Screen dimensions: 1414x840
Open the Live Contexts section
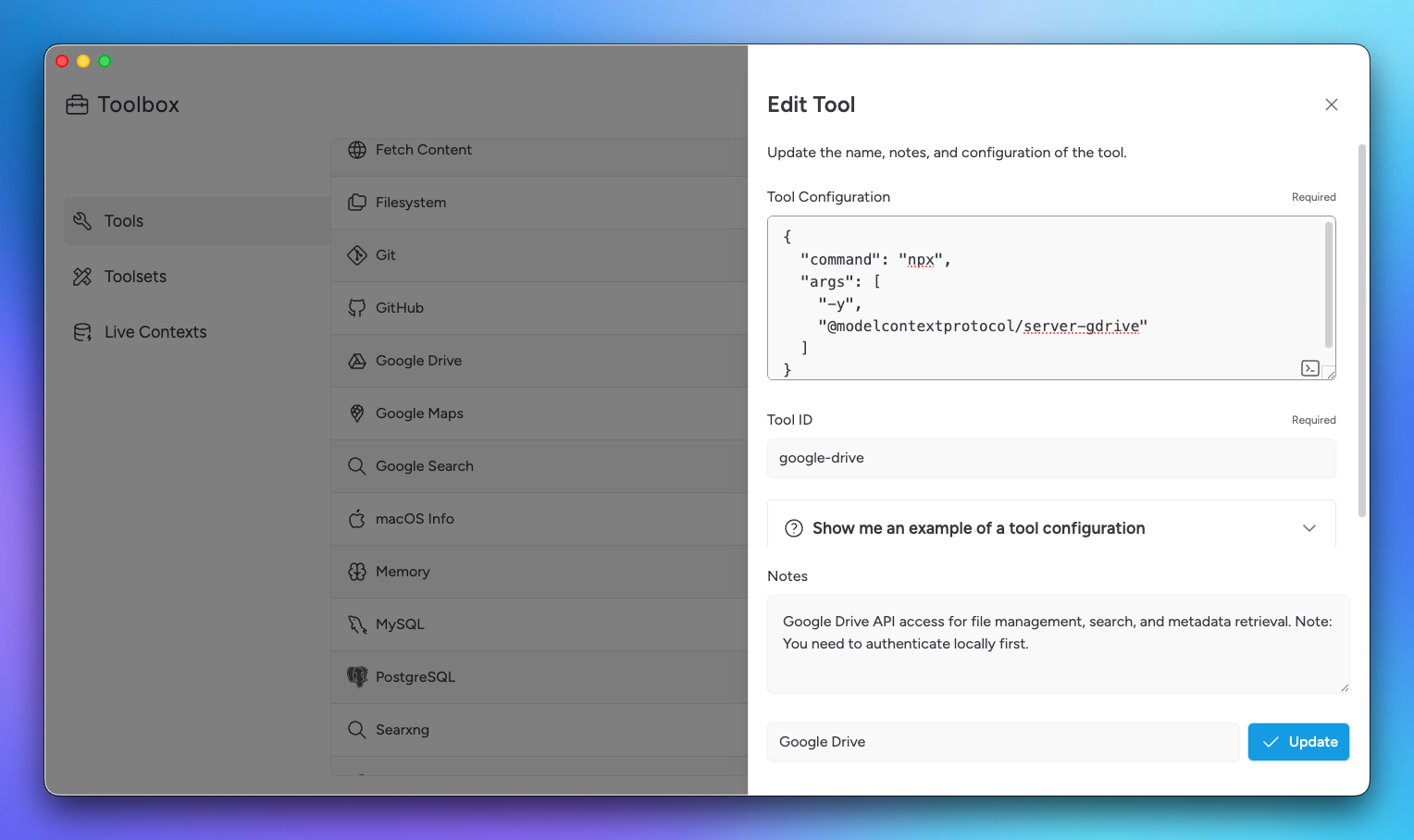coord(155,331)
